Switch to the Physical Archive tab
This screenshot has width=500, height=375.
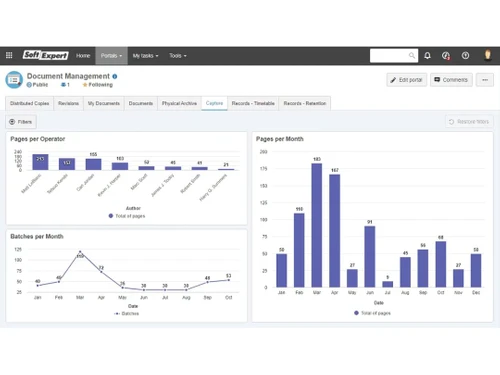[179, 103]
